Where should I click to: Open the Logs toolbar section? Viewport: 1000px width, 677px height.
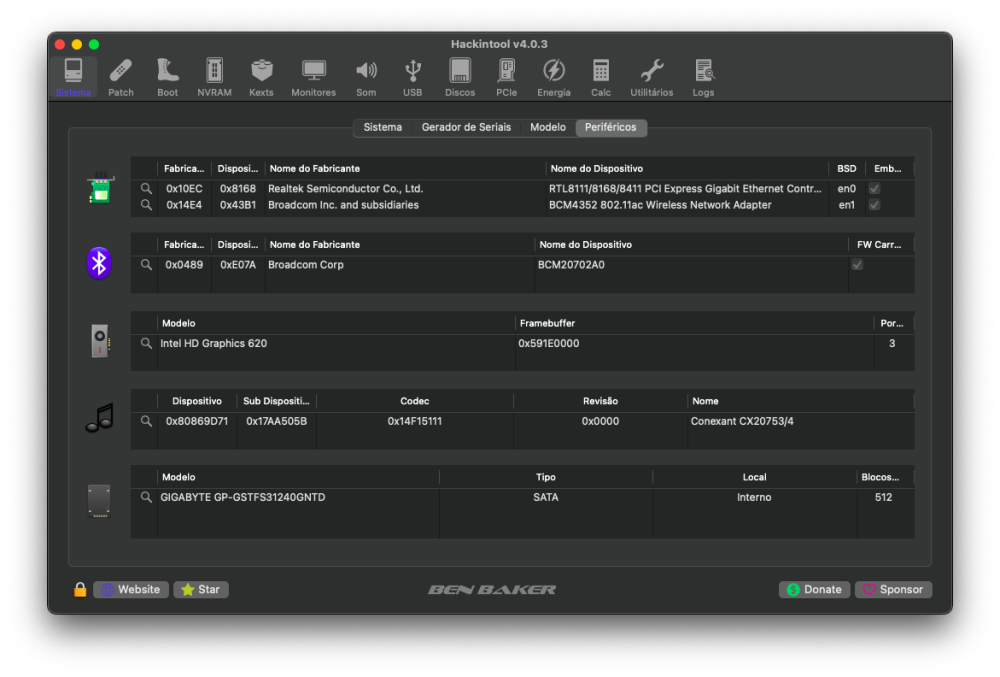click(703, 77)
